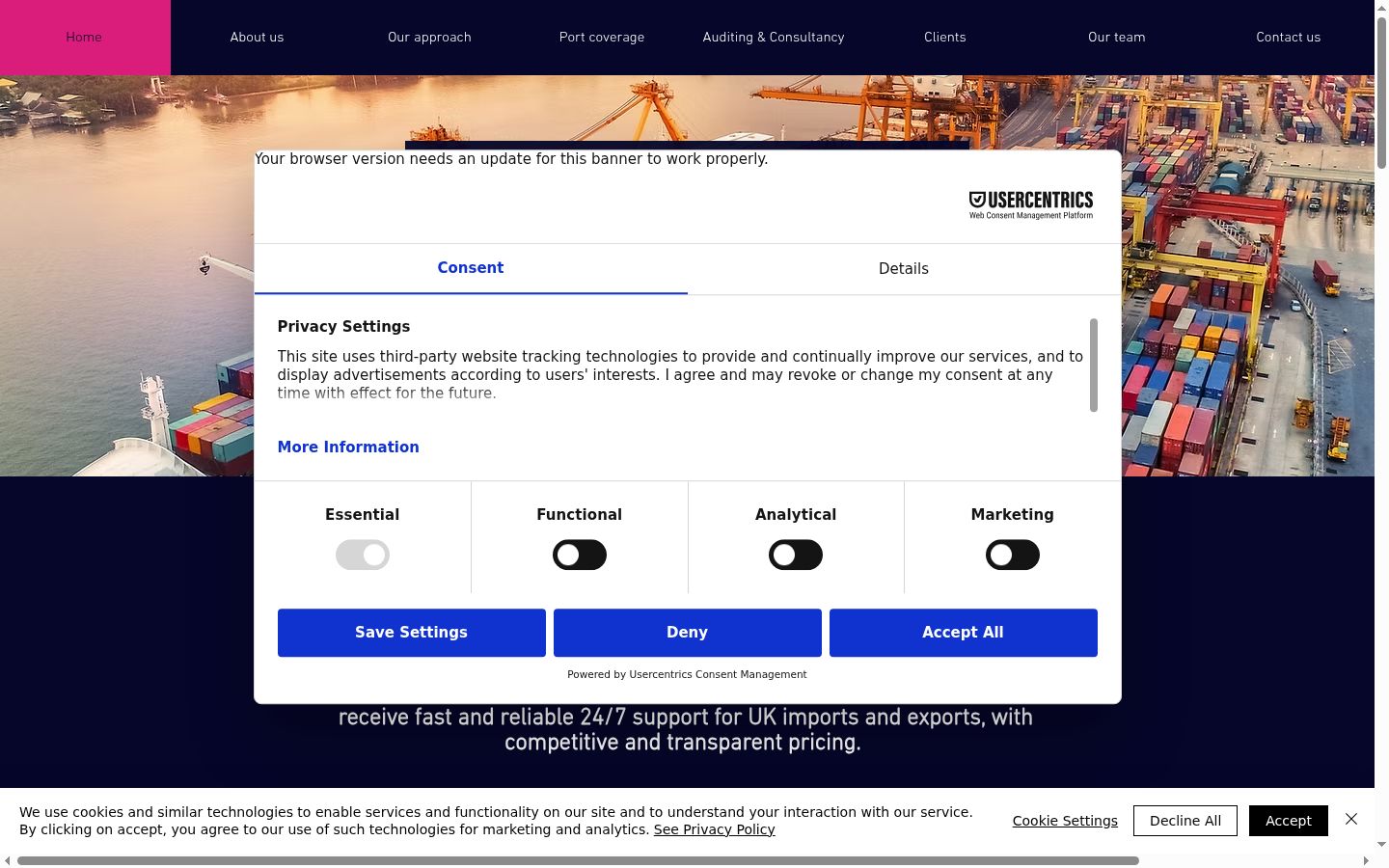The width and height of the screenshot is (1389, 868).
Task: Click the Privacy Settings heading
Action: (x=343, y=327)
